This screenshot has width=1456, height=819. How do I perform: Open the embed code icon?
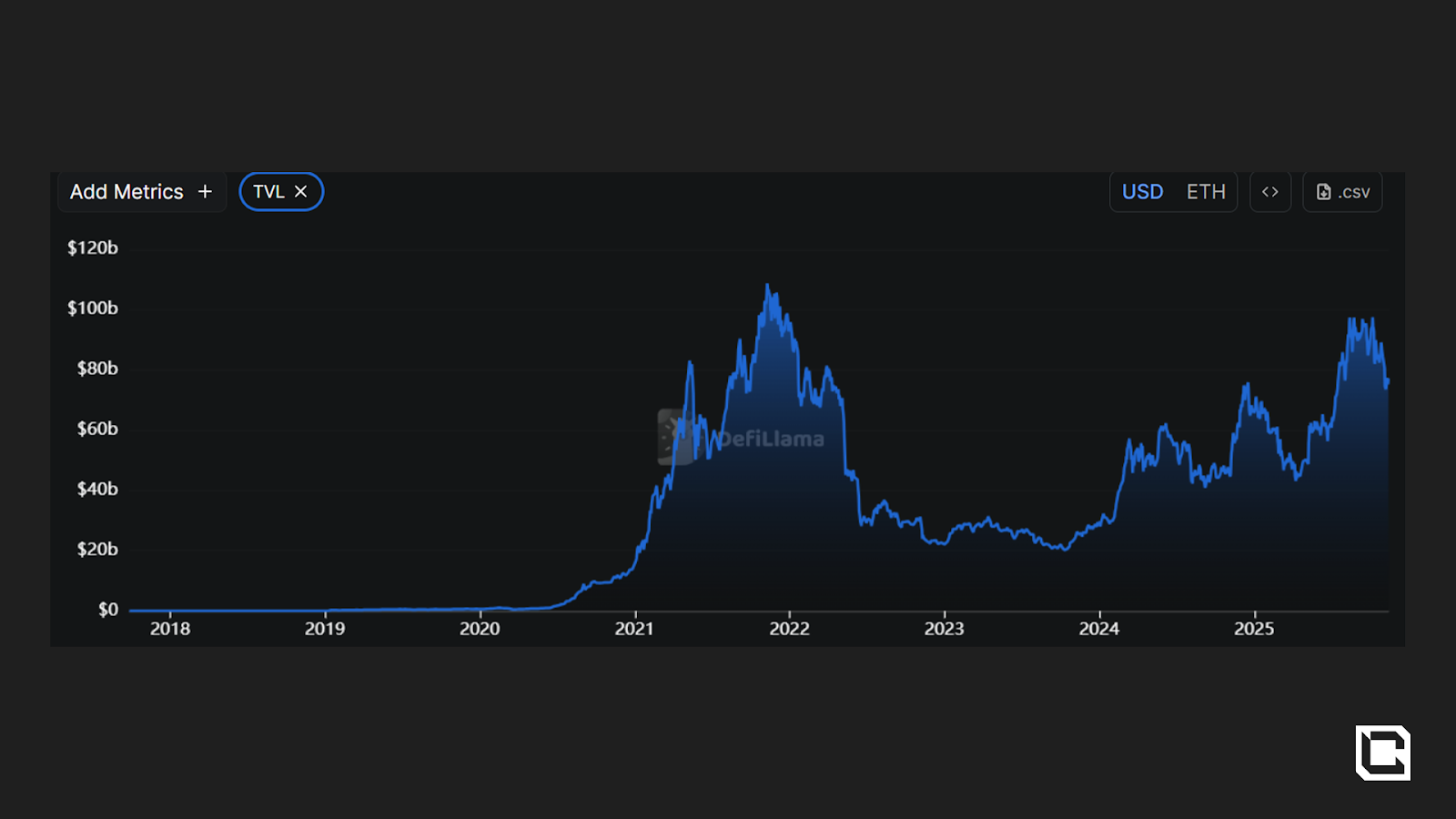(1269, 192)
